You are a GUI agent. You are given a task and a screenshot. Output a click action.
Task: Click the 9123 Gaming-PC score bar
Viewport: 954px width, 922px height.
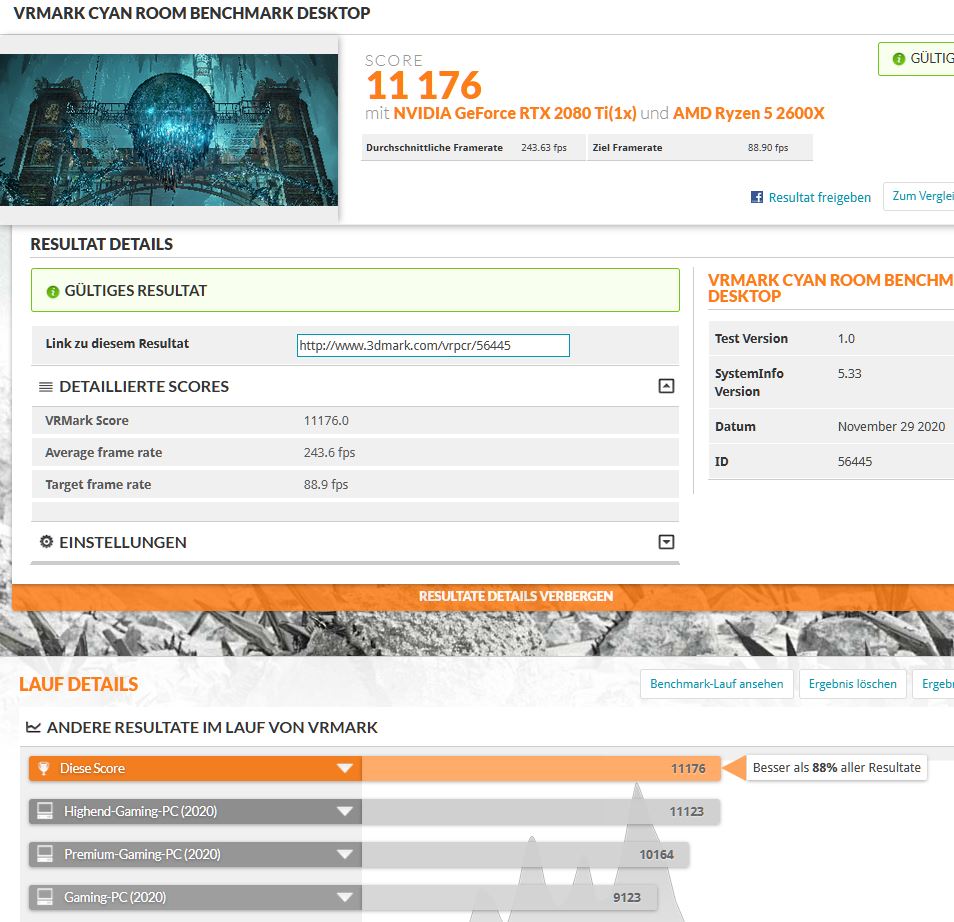[509, 897]
